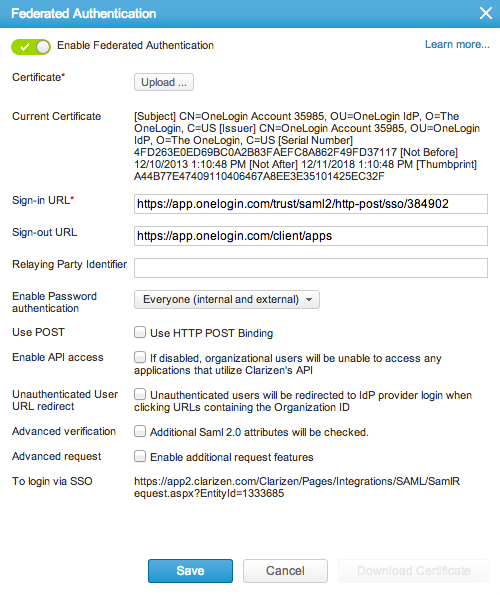Click into the Sign-out URL field
This screenshot has width=500, height=595.
tap(311, 236)
